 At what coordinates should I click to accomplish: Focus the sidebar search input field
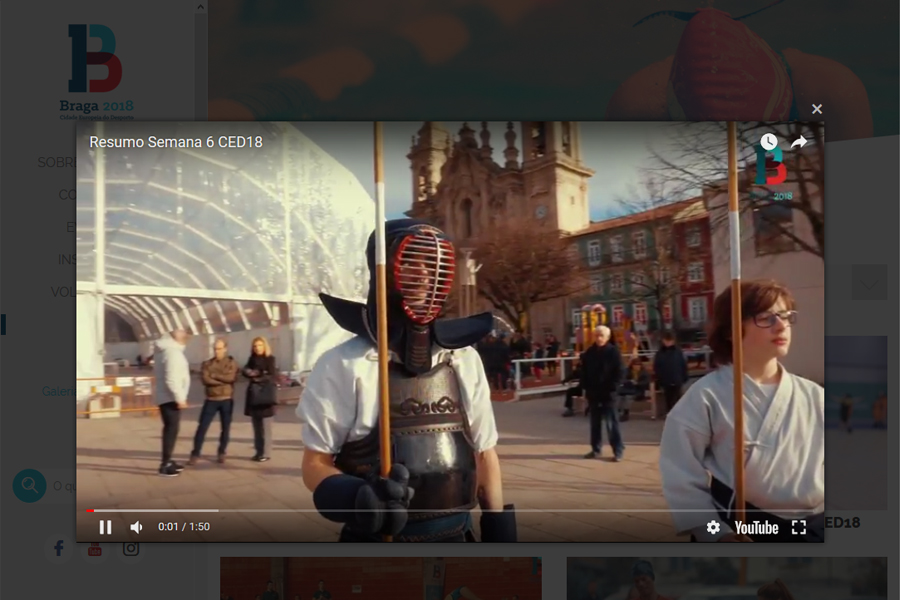point(64,486)
